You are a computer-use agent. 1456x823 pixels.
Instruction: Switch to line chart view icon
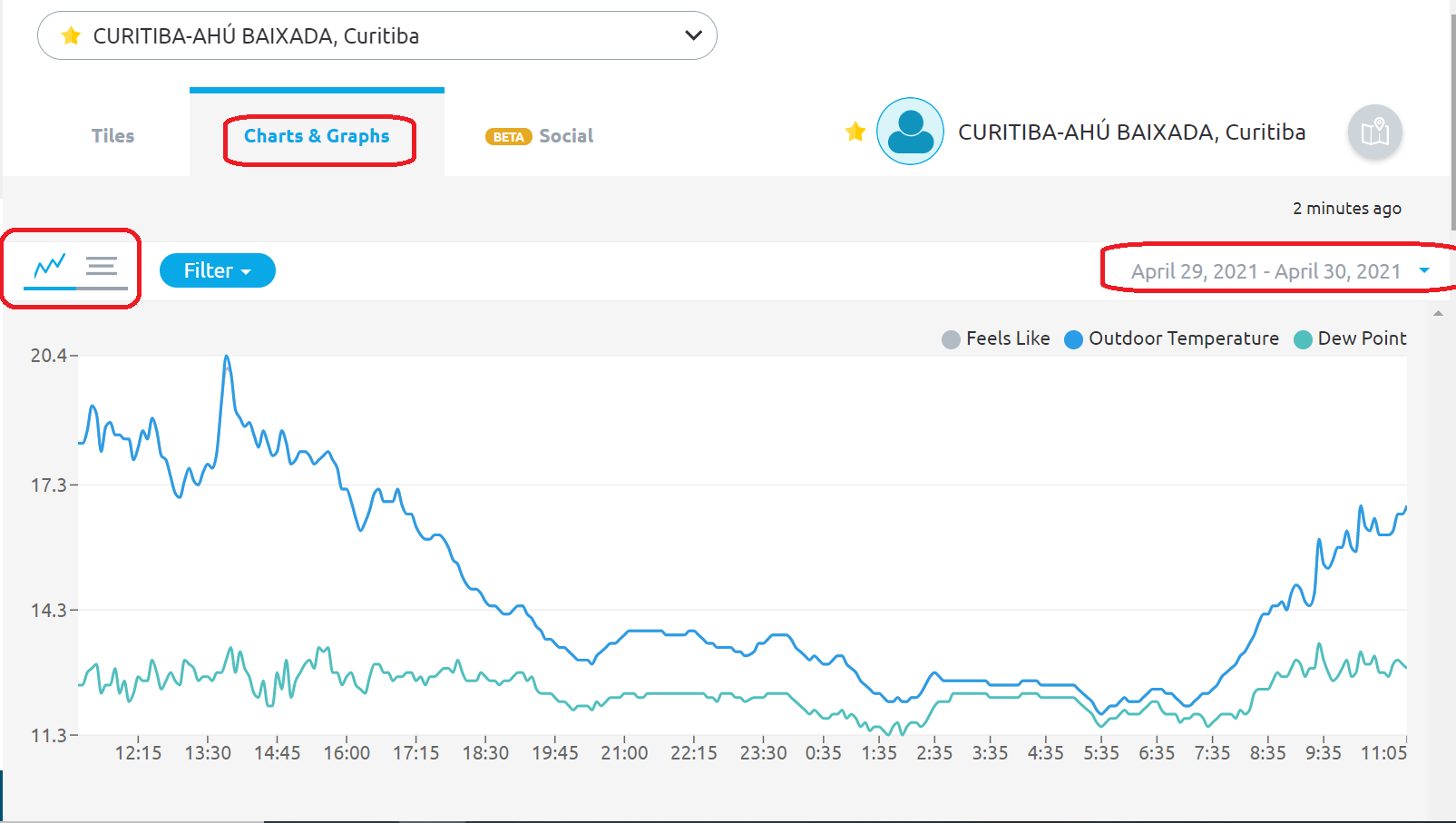coord(50,267)
